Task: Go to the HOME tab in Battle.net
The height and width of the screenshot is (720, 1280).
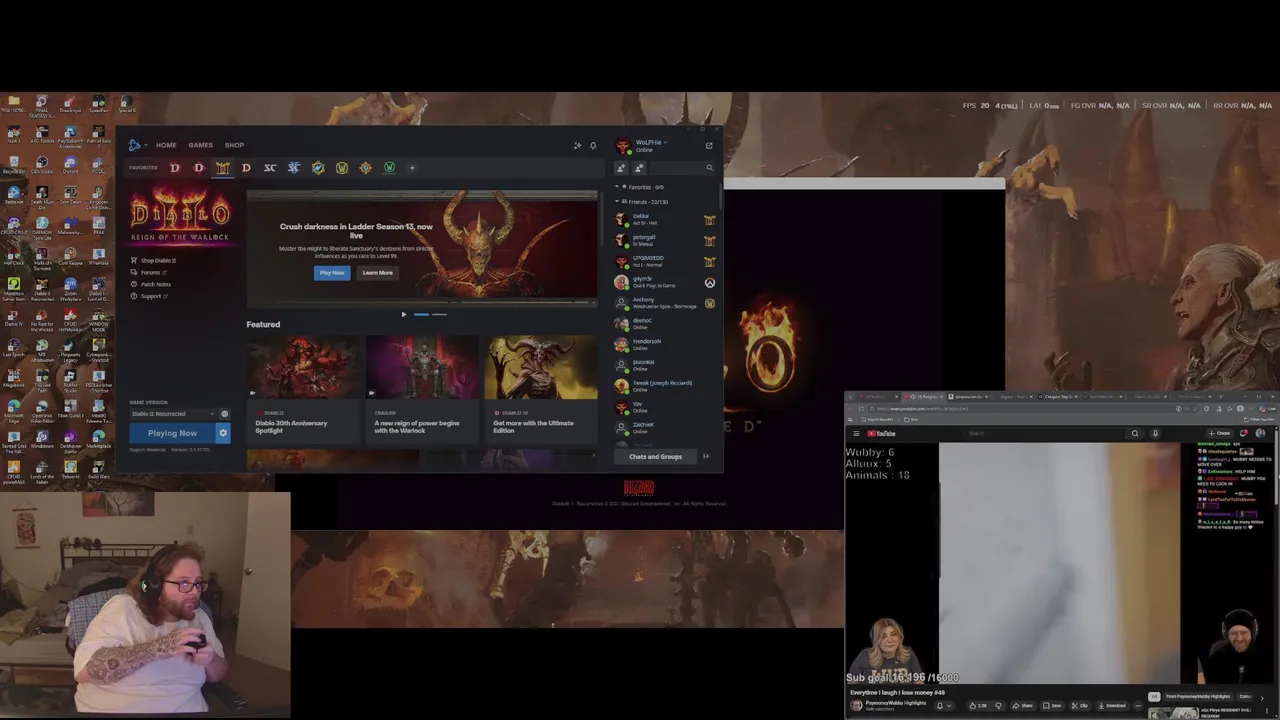Action: pyautogui.click(x=166, y=145)
